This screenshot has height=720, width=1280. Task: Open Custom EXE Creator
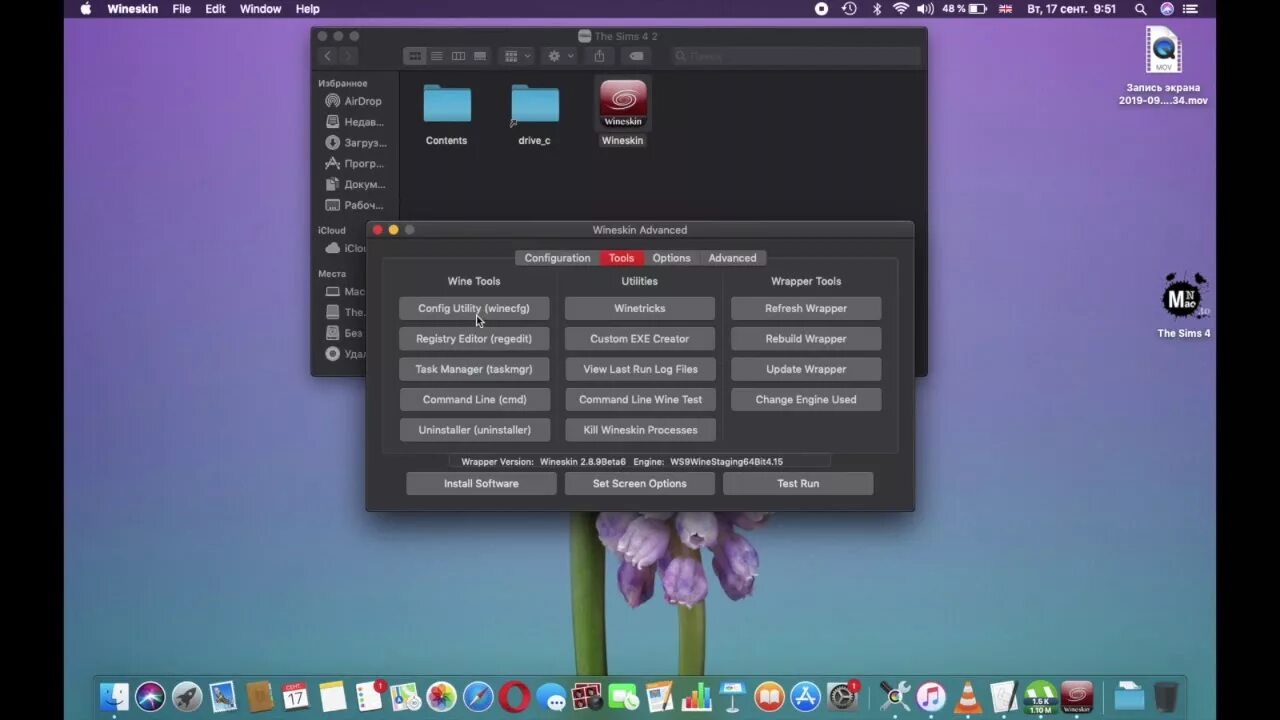(640, 339)
